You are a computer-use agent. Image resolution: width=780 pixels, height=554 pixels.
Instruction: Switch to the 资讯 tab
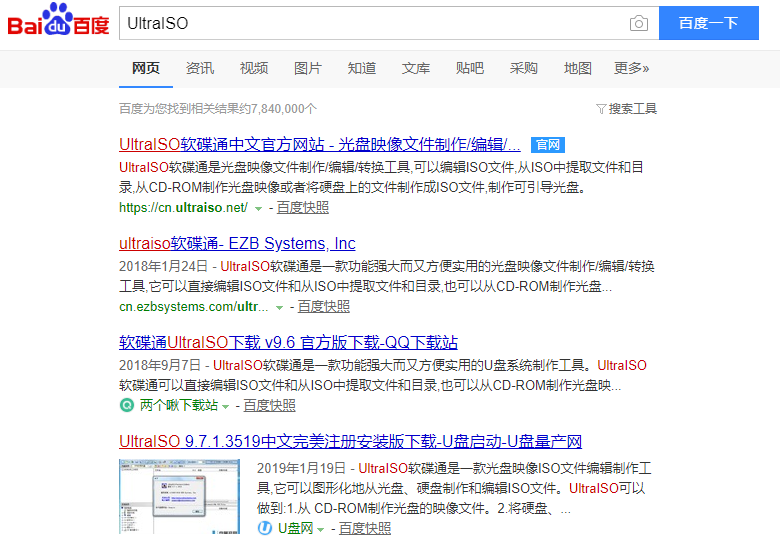[199, 68]
